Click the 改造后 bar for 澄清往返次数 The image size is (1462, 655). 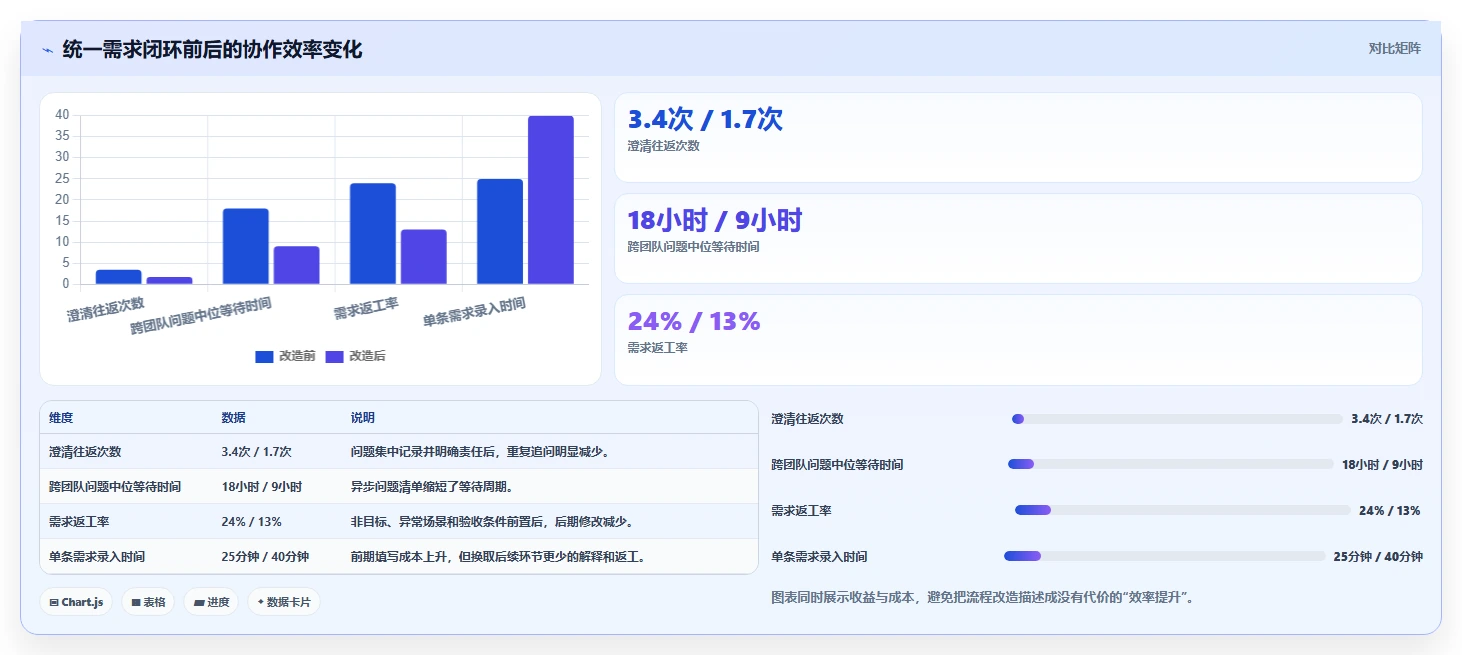click(169, 280)
